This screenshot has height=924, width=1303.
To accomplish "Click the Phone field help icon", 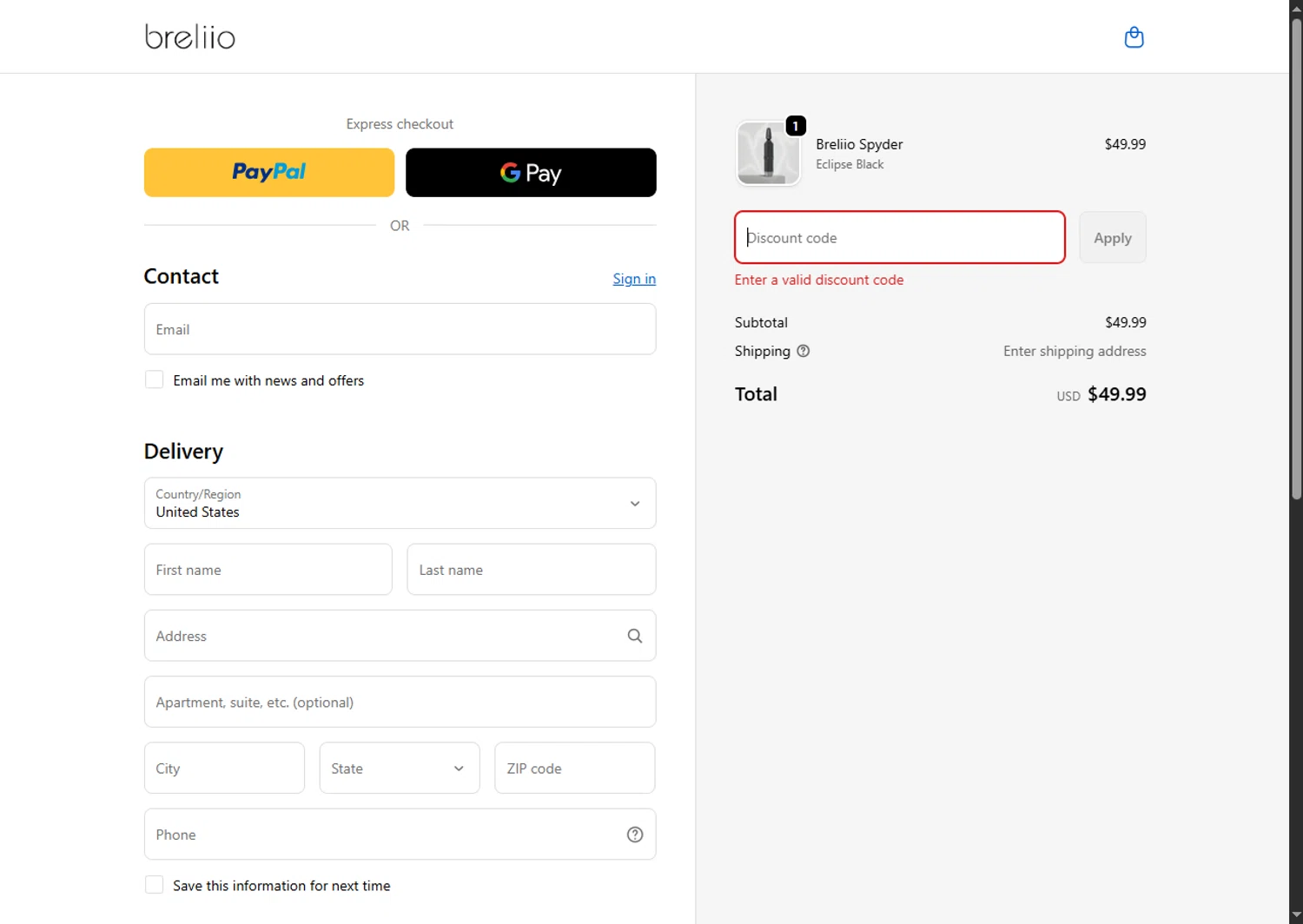I will [x=635, y=835].
